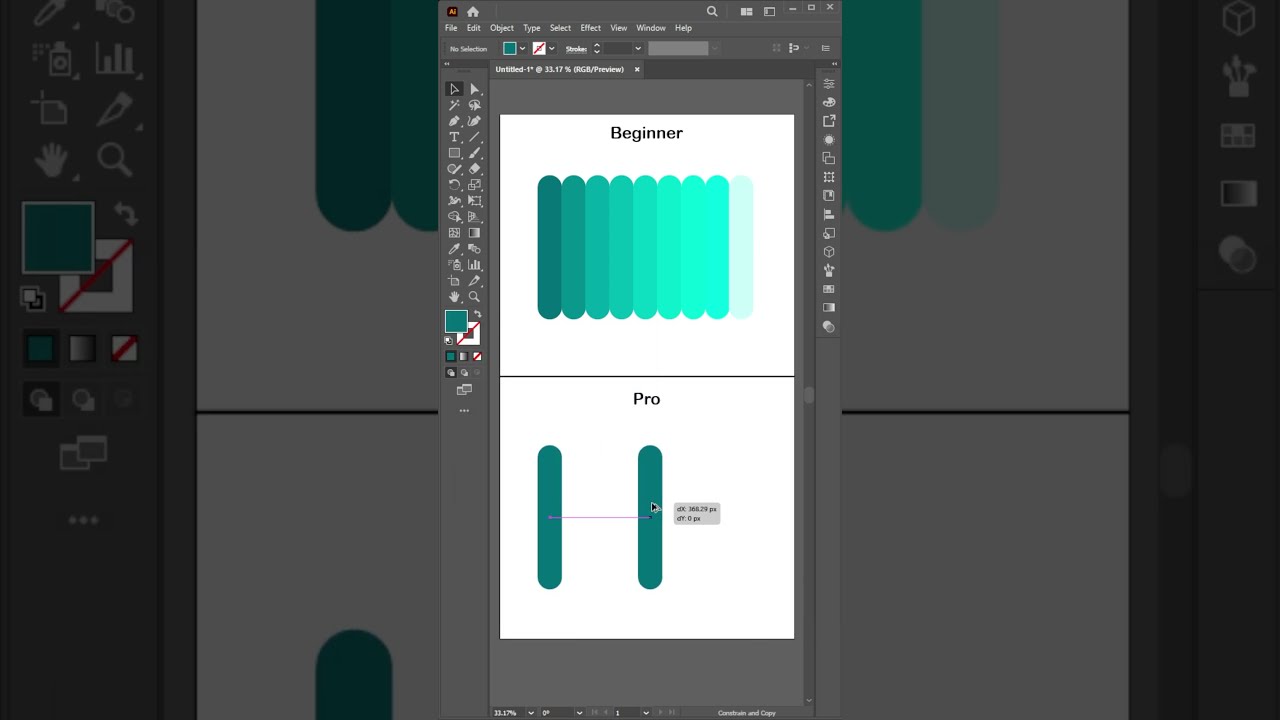Open the Help menu

[683, 28]
